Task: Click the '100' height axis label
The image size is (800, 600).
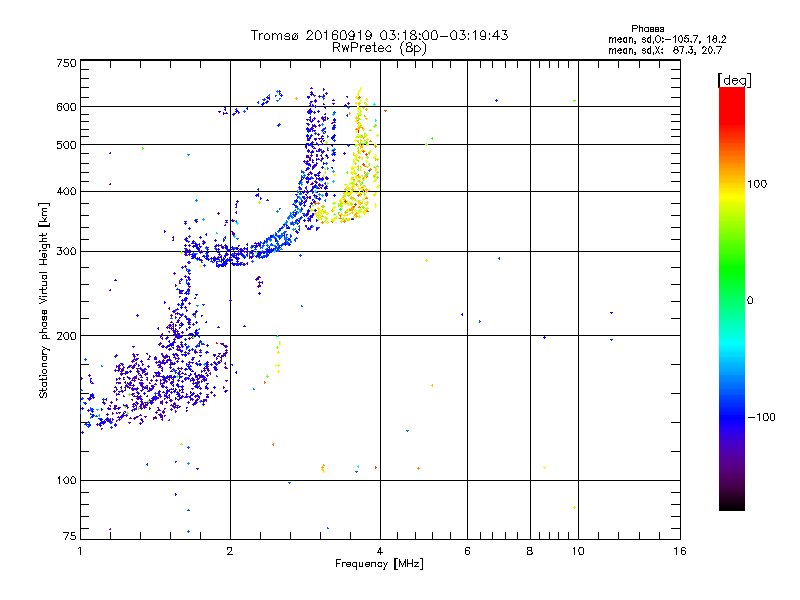Action: 66,480
